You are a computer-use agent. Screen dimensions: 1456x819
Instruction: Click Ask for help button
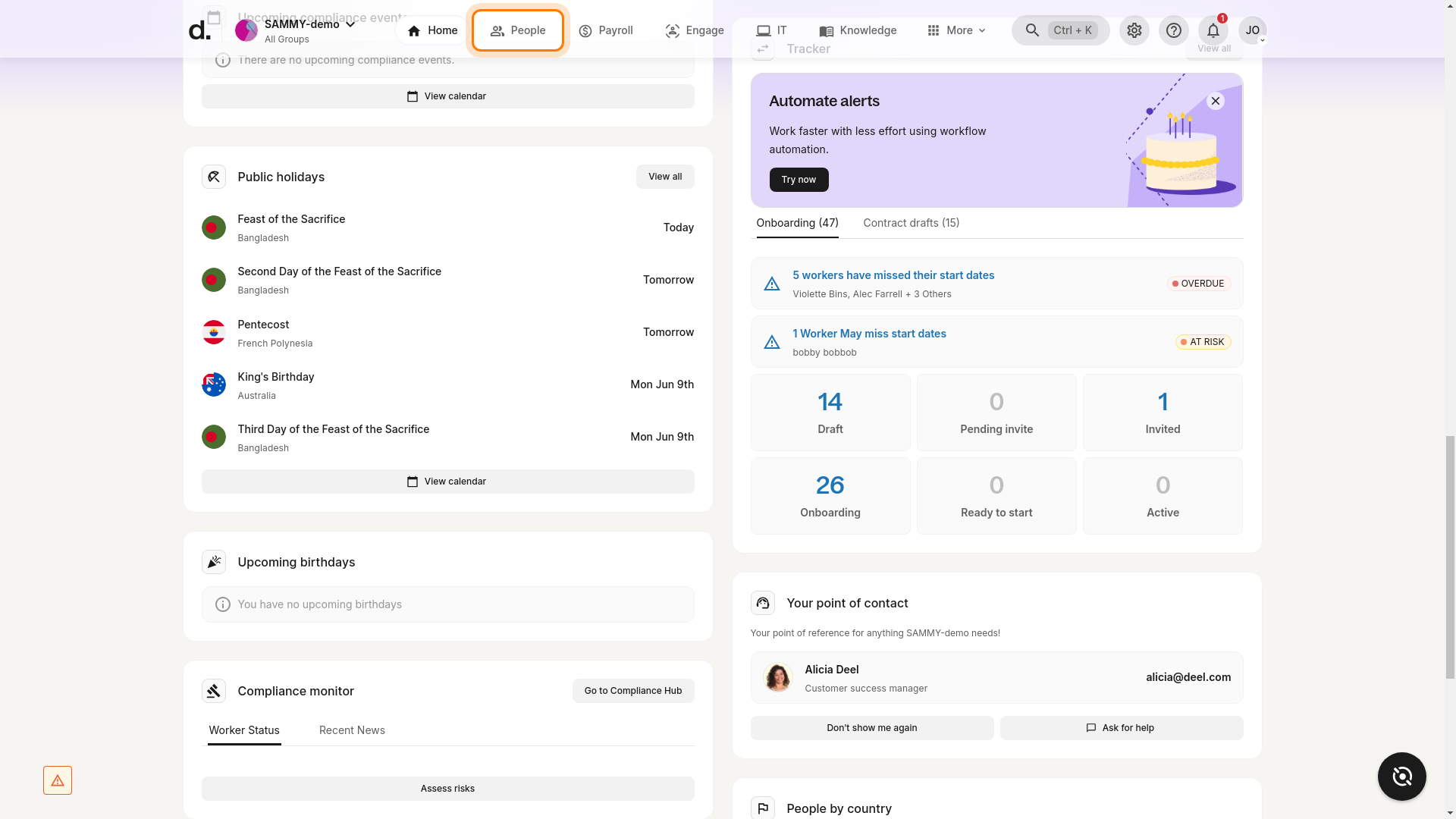coord(1122,728)
